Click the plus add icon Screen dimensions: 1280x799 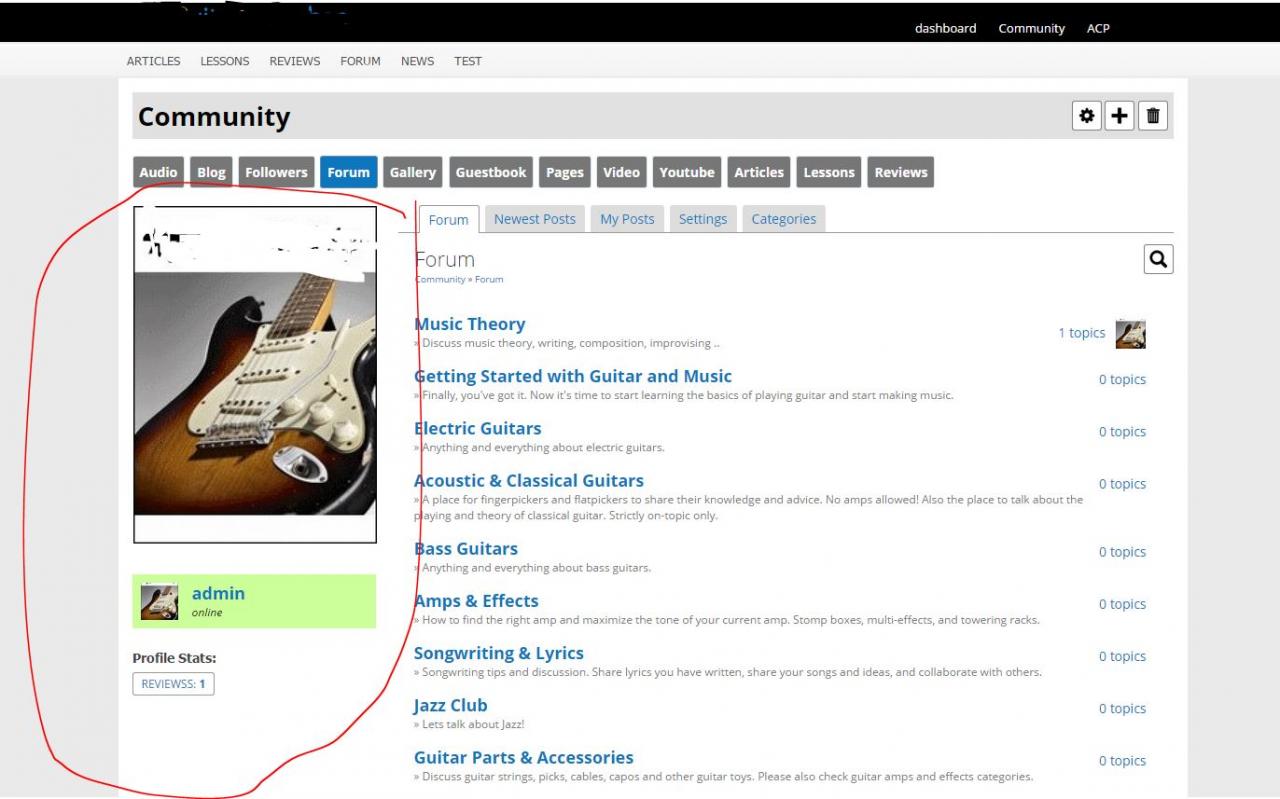click(x=1119, y=116)
